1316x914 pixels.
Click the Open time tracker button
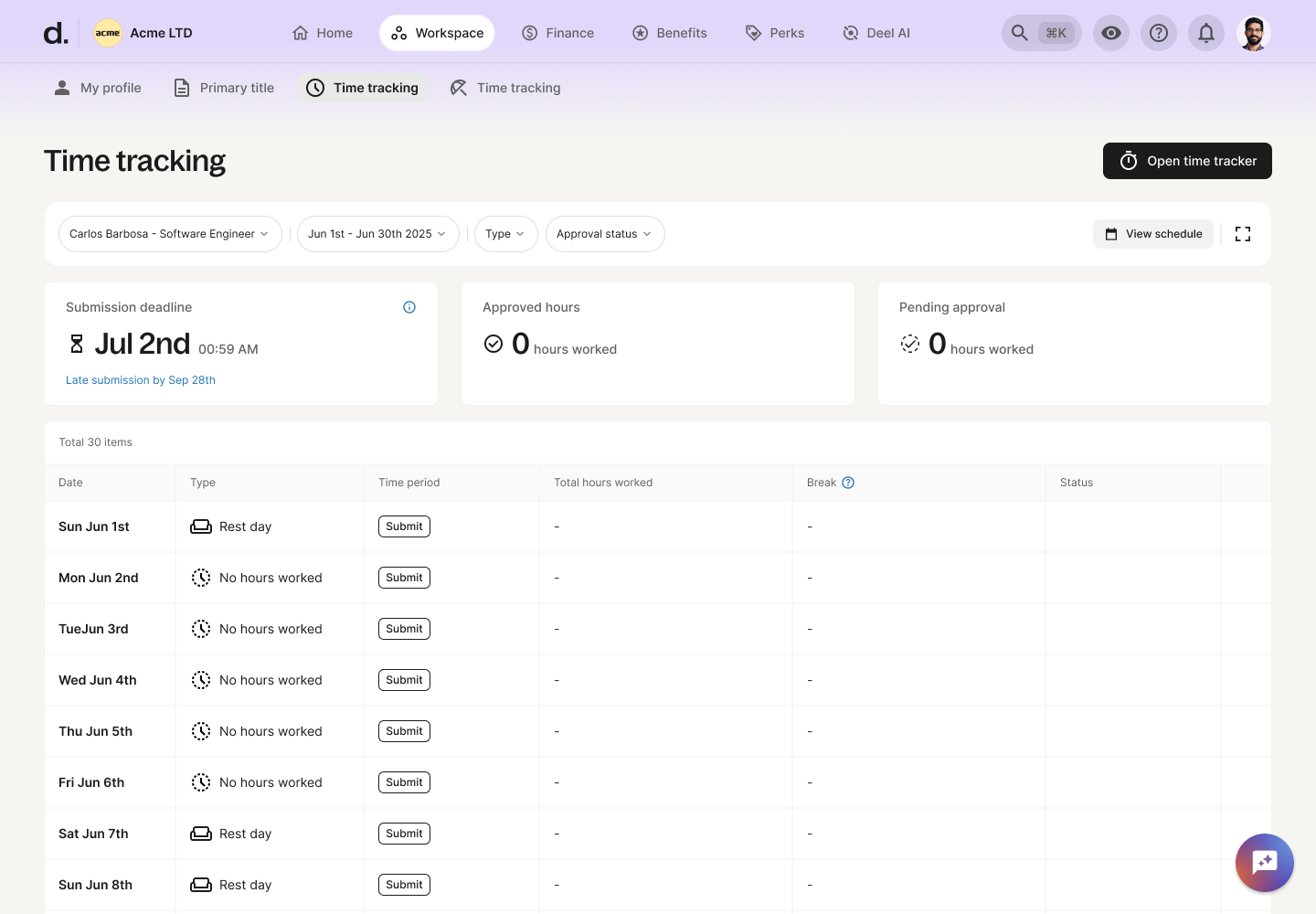coord(1187,161)
